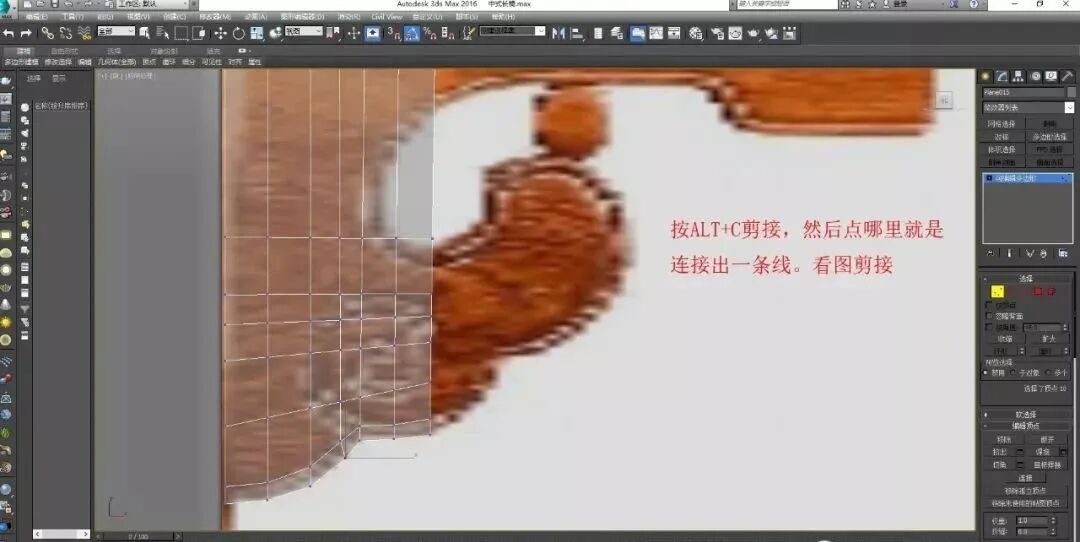Click the object color swatch beside name field

point(1071,92)
